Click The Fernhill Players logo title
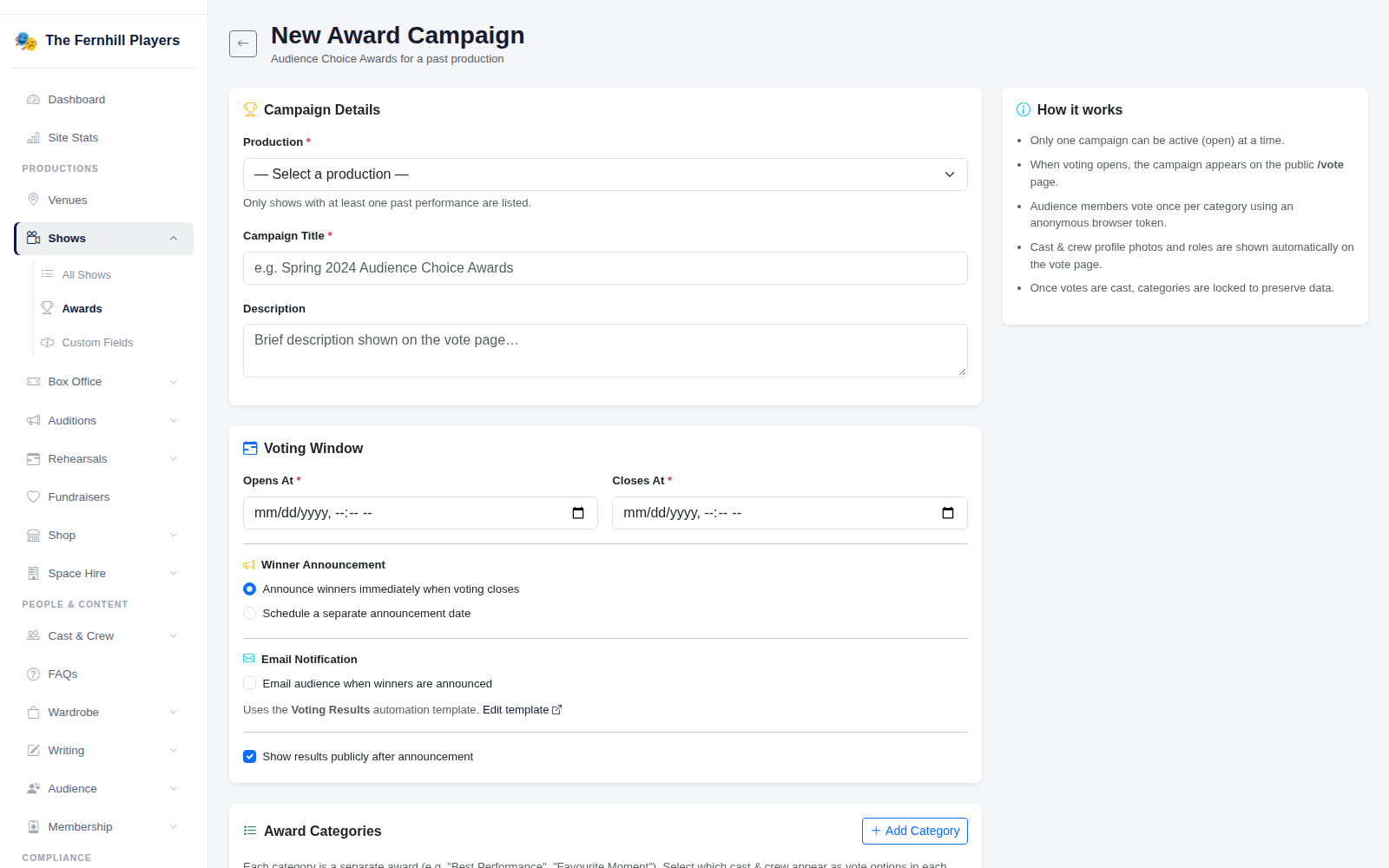 pyautogui.click(x=112, y=40)
